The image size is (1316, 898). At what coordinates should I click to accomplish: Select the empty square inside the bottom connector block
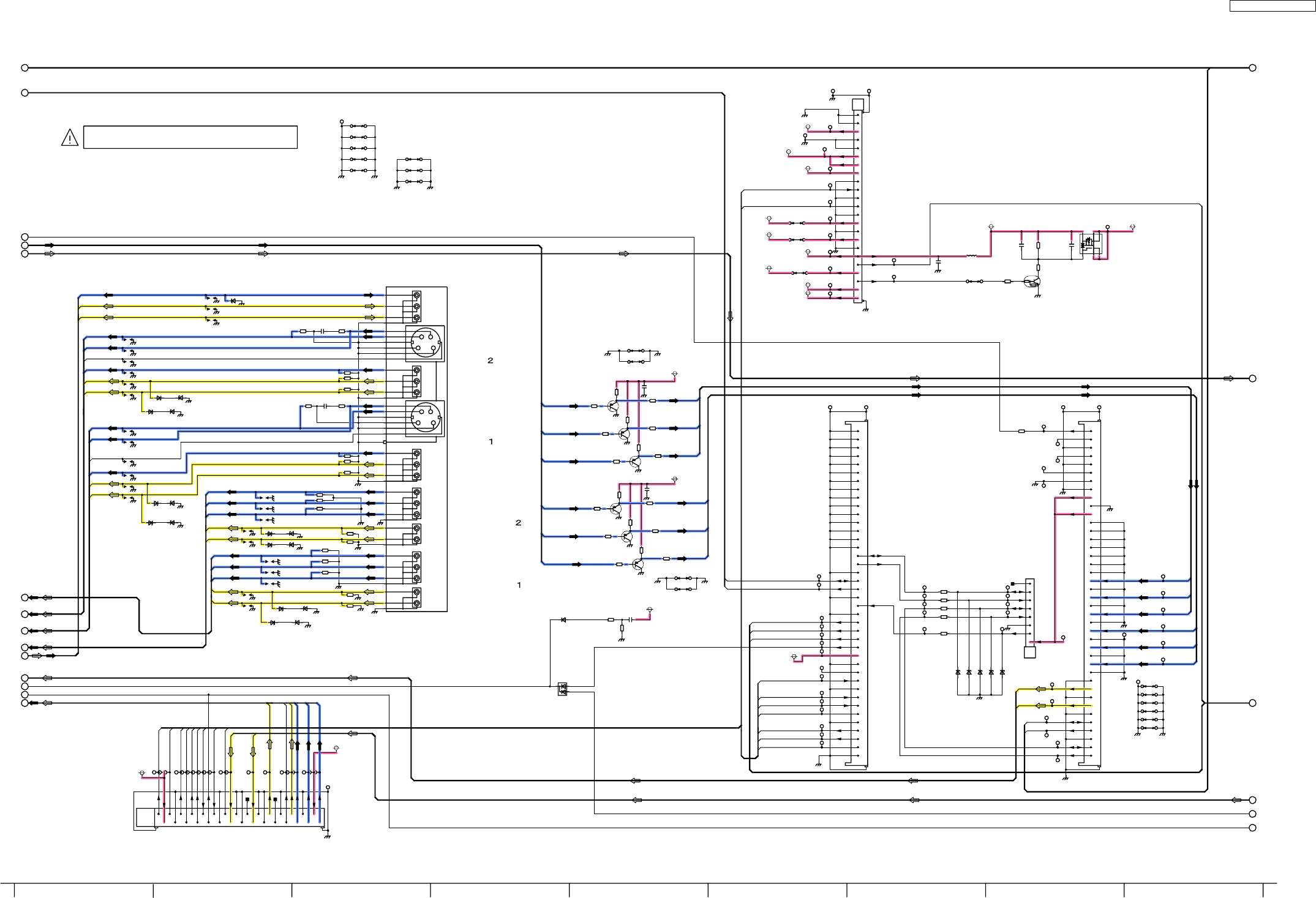click(146, 818)
